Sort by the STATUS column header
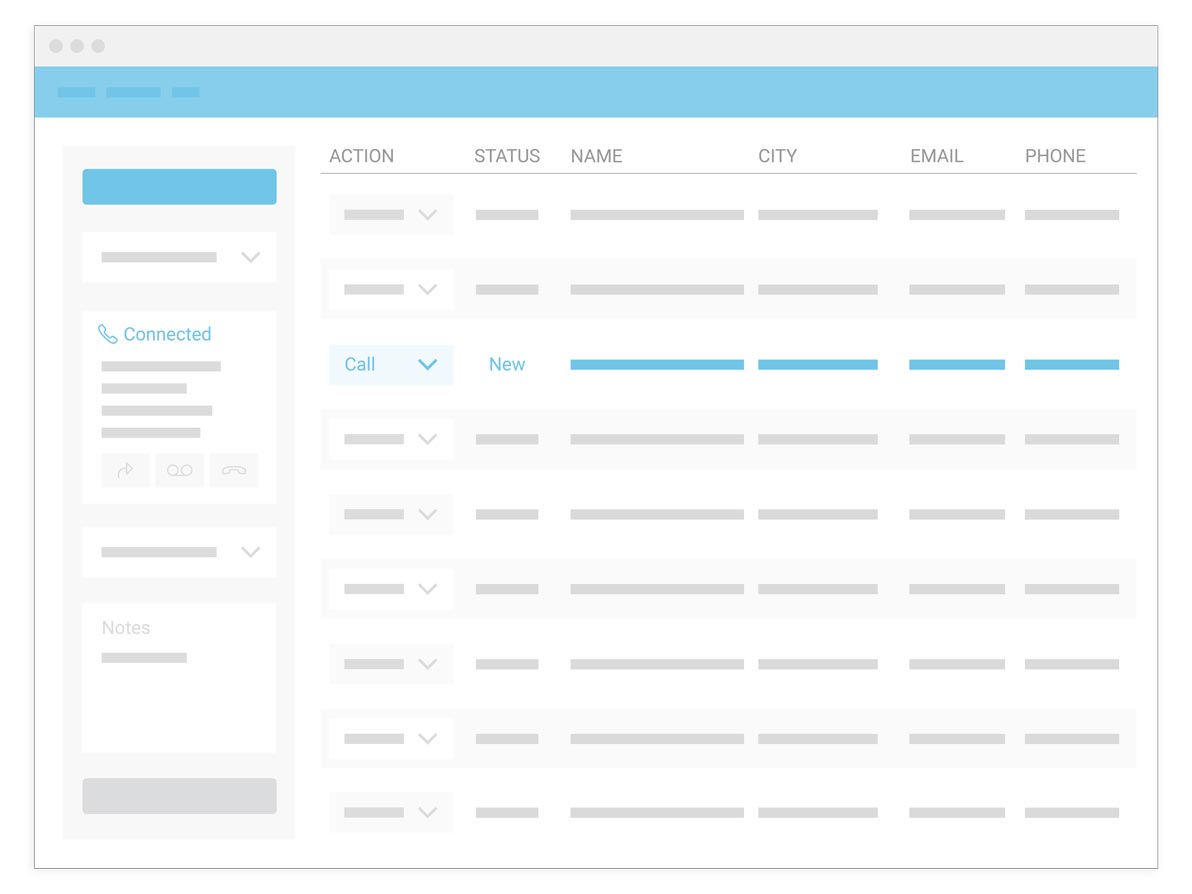Screen dimensions: 1192x894 (x=507, y=156)
